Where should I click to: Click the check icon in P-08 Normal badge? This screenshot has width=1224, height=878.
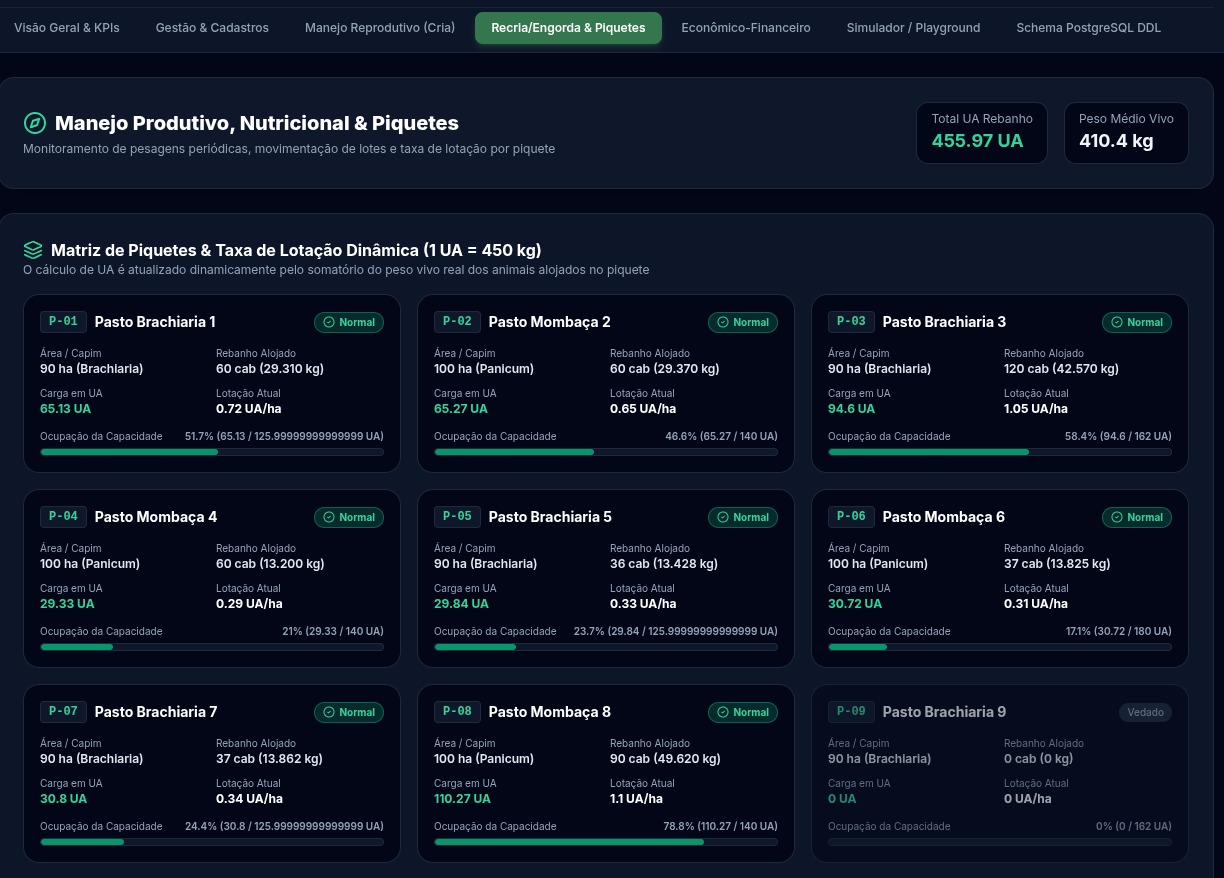pos(722,712)
